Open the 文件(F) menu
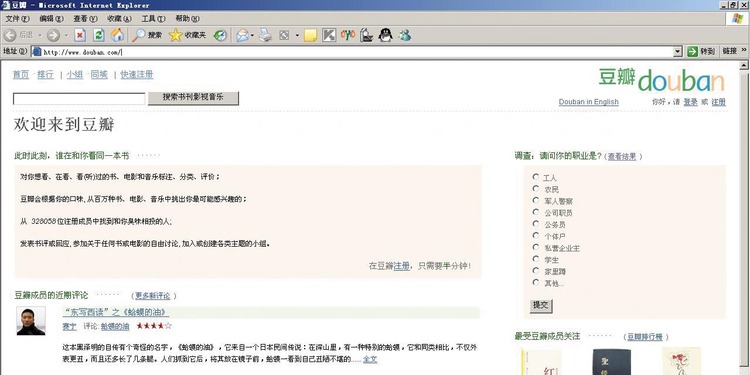This screenshot has height=375, width=750. coord(17,19)
